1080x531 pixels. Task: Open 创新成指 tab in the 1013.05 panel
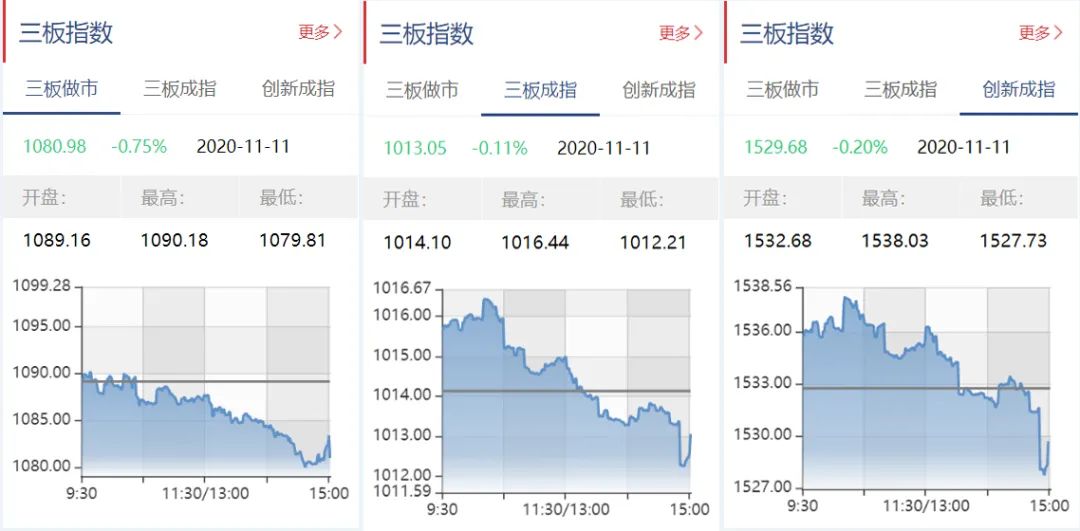point(658,90)
